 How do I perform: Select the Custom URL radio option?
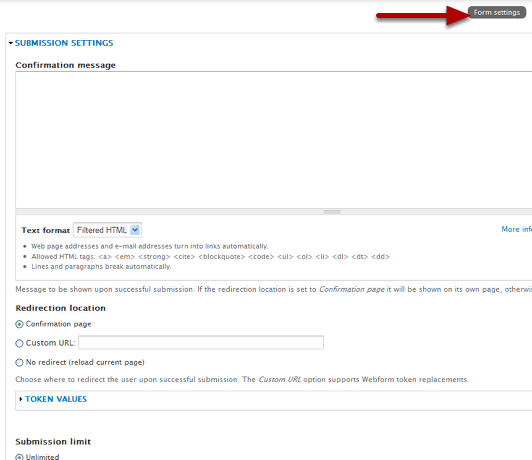[x=19, y=343]
